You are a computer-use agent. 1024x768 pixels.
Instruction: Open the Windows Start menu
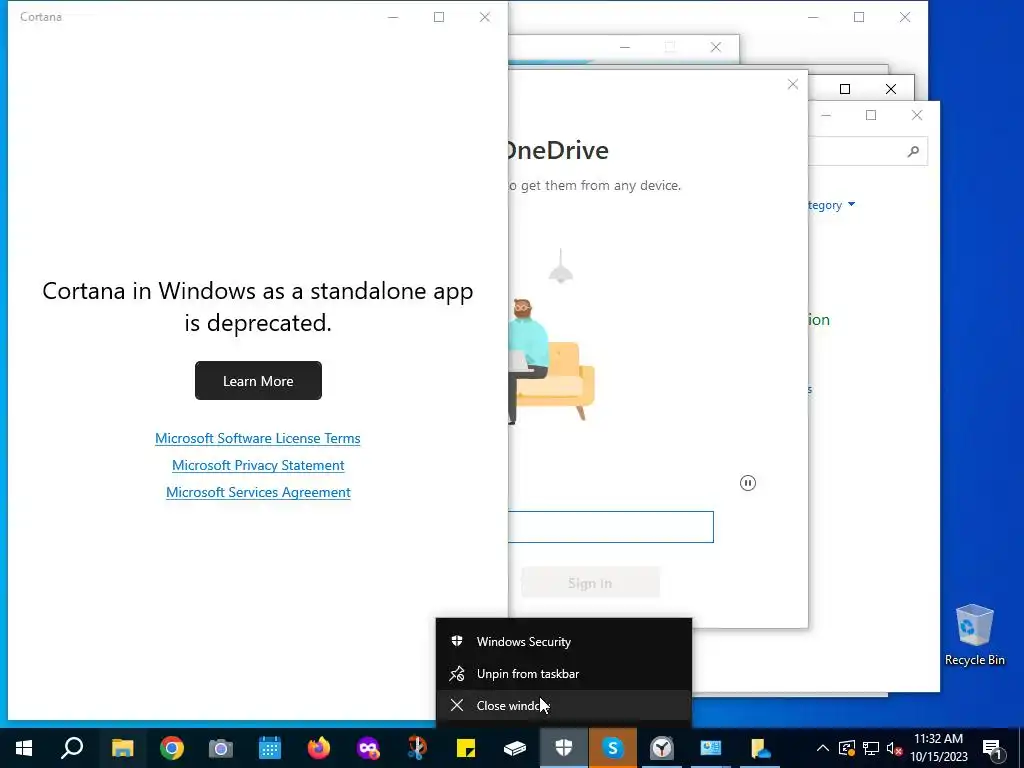[24, 748]
